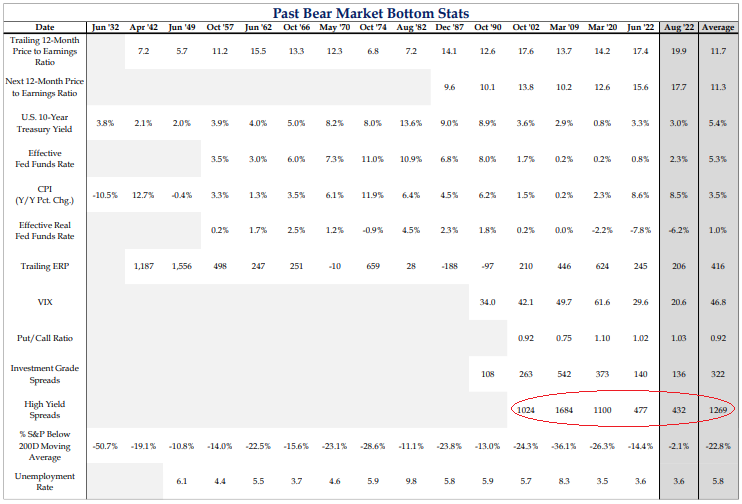This screenshot has width=742, height=504.
Task: Select the 'Effective Fed Funds Rate' row label
Action: tap(45, 158)
